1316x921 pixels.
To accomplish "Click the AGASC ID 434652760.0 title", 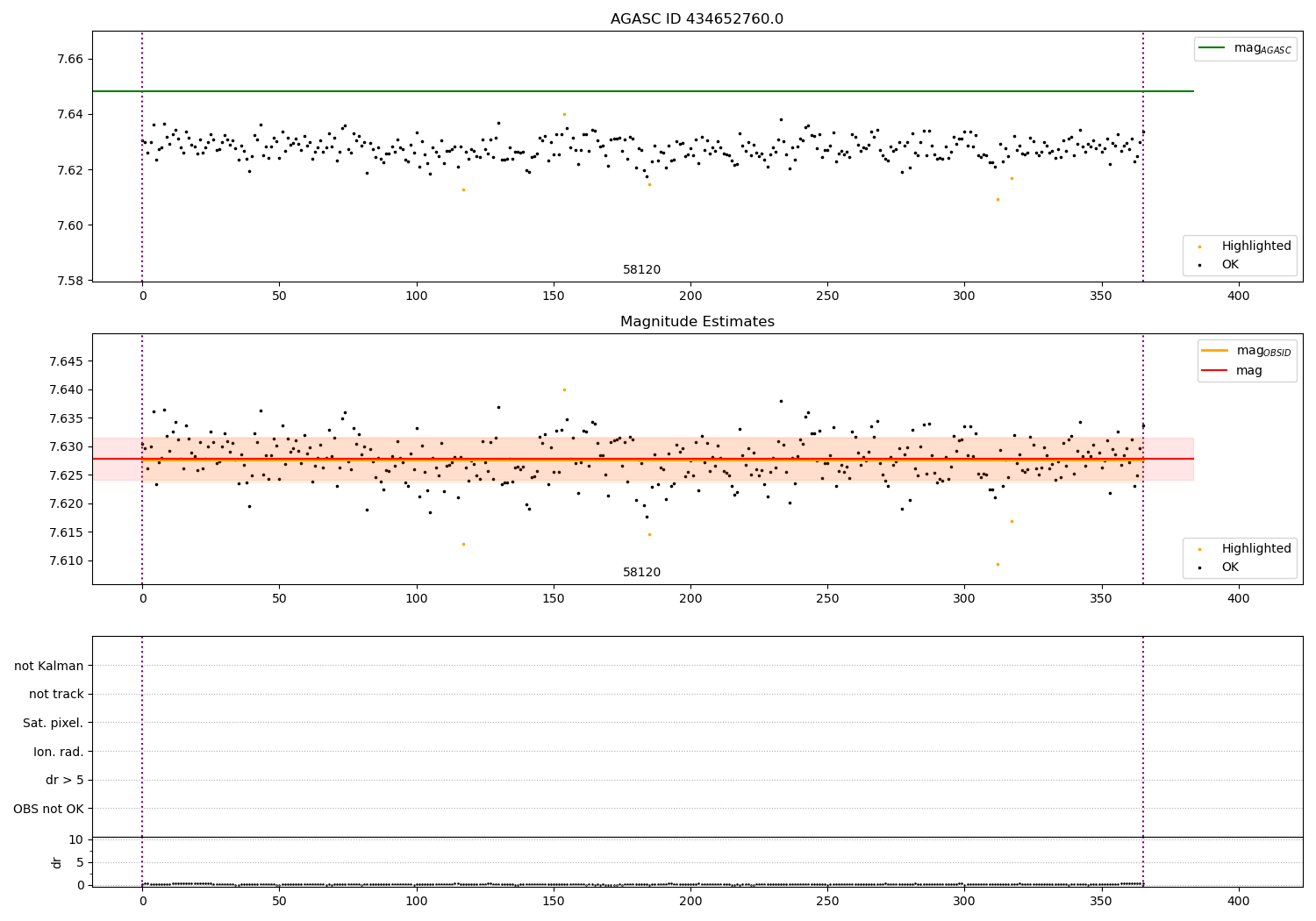I will point(697,19).
